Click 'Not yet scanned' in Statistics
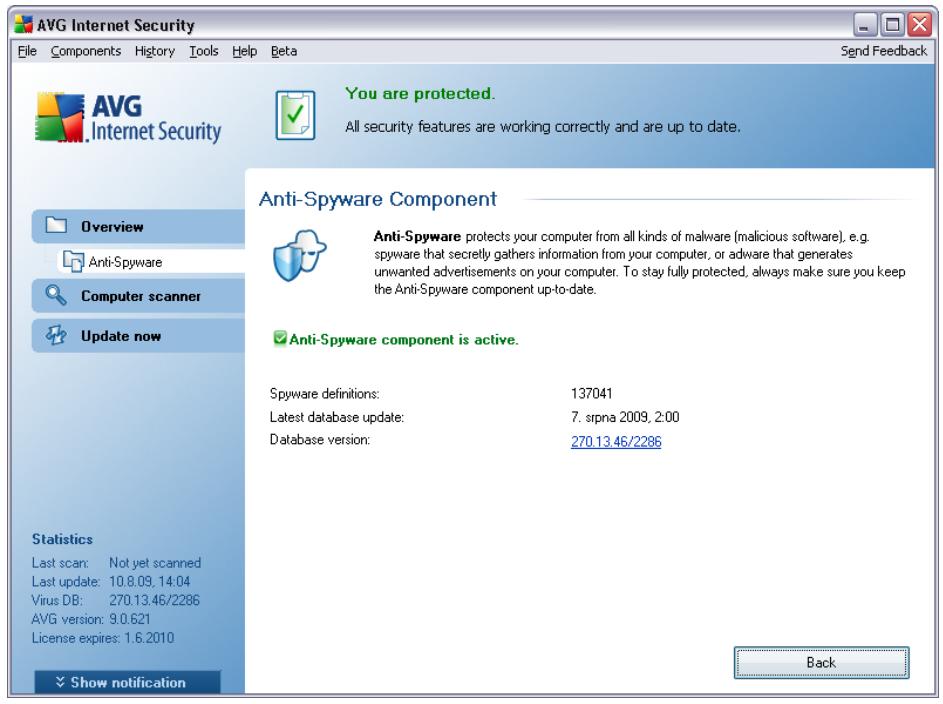The image size is (943, 704). click(155, 563)
